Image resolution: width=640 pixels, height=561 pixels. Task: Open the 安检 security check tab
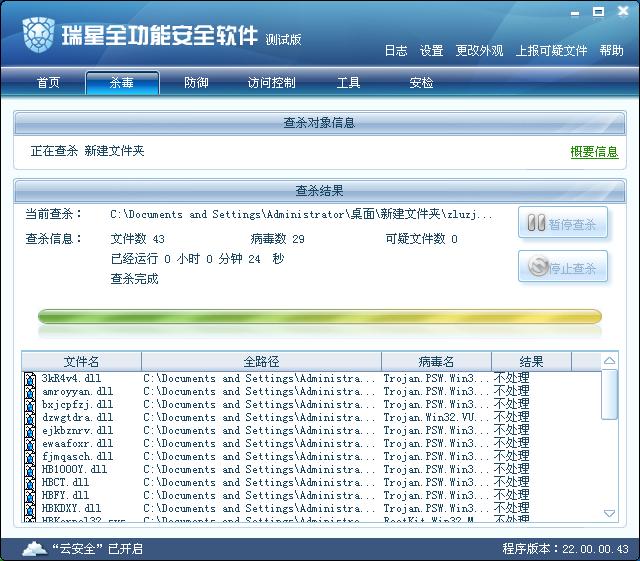click(421, 82)
